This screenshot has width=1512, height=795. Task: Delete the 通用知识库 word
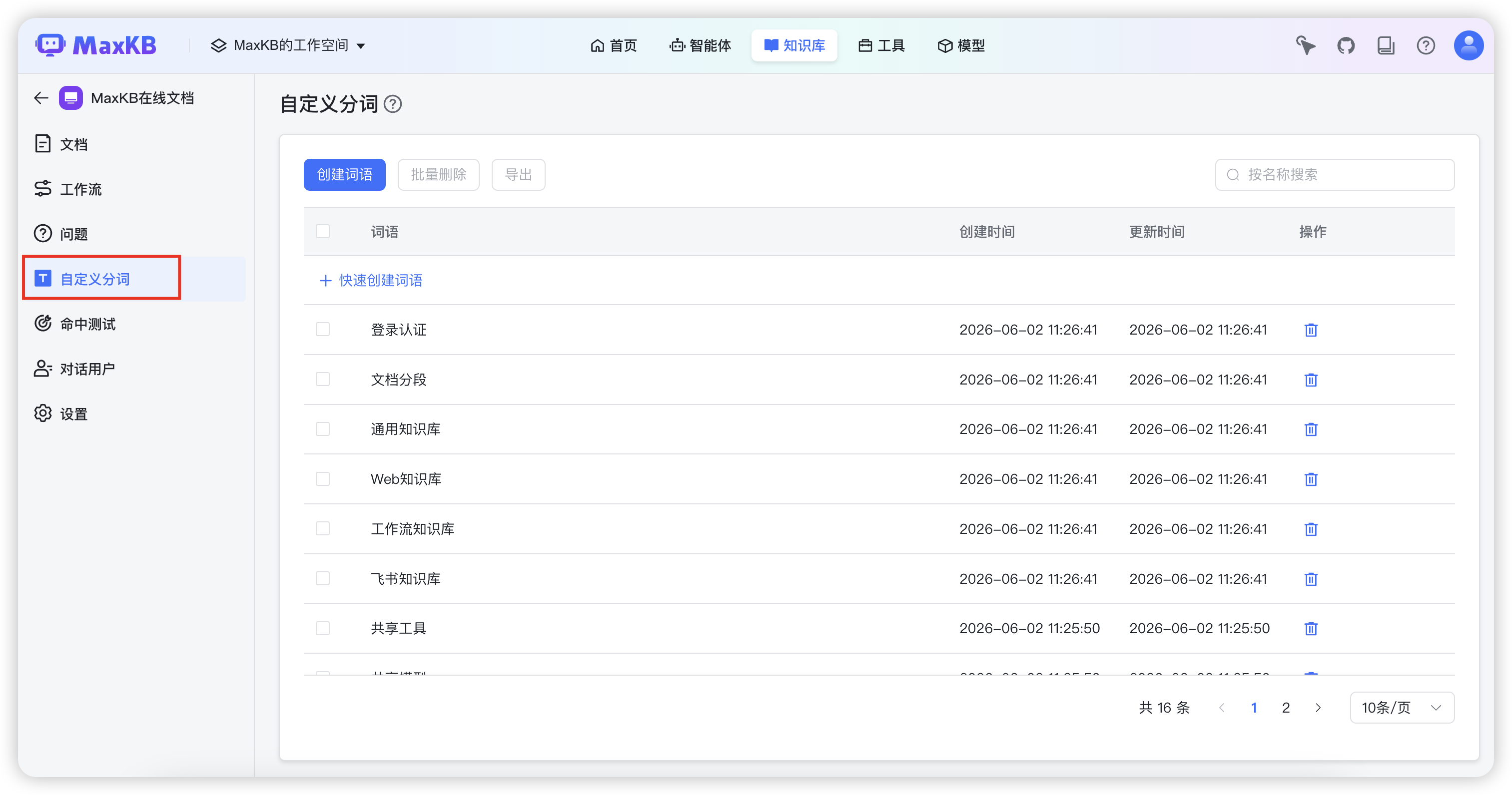(x=1311, y=429)
